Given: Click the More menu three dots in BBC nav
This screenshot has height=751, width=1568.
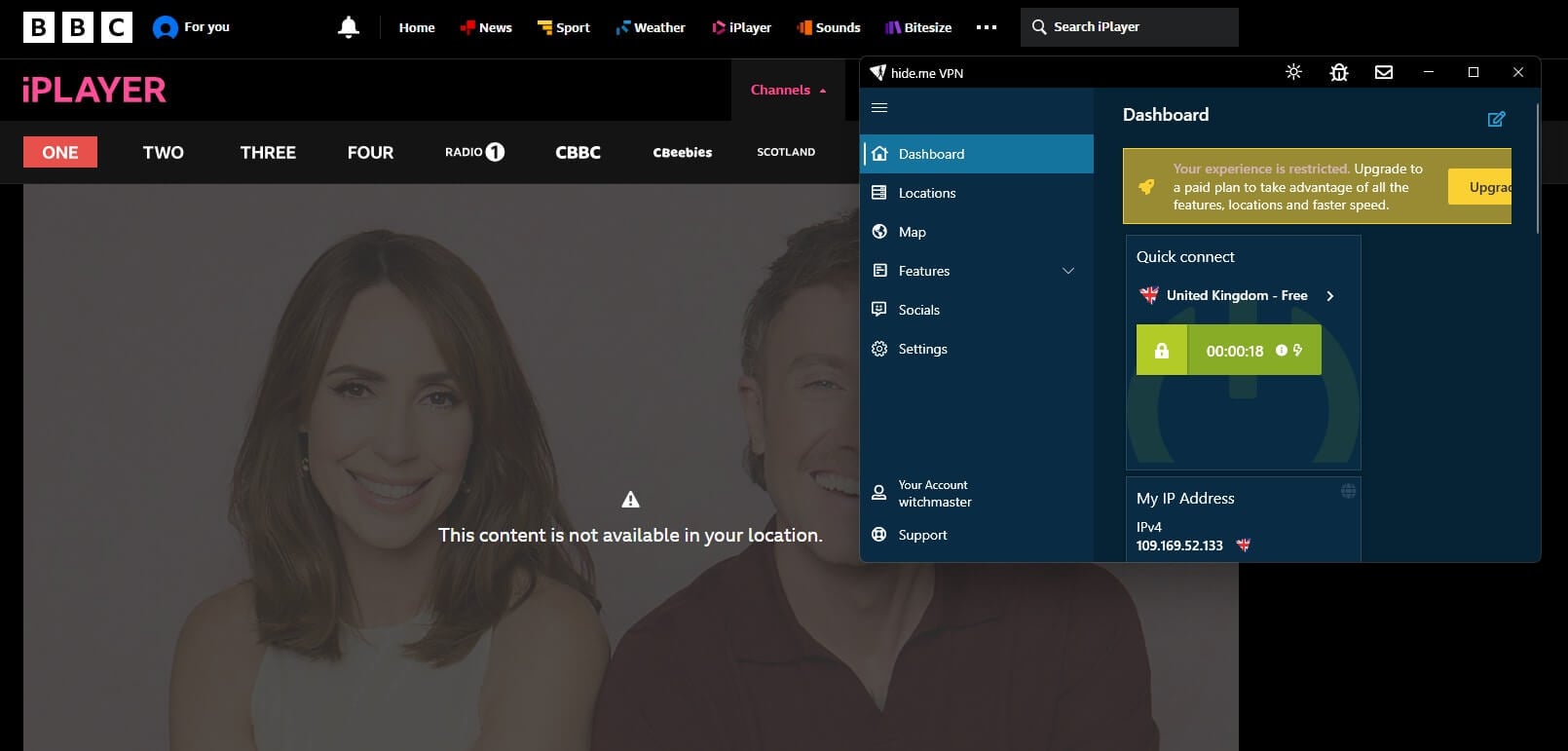Looking at the screenshot, I should pyautogui.click(x=987, y=27).
